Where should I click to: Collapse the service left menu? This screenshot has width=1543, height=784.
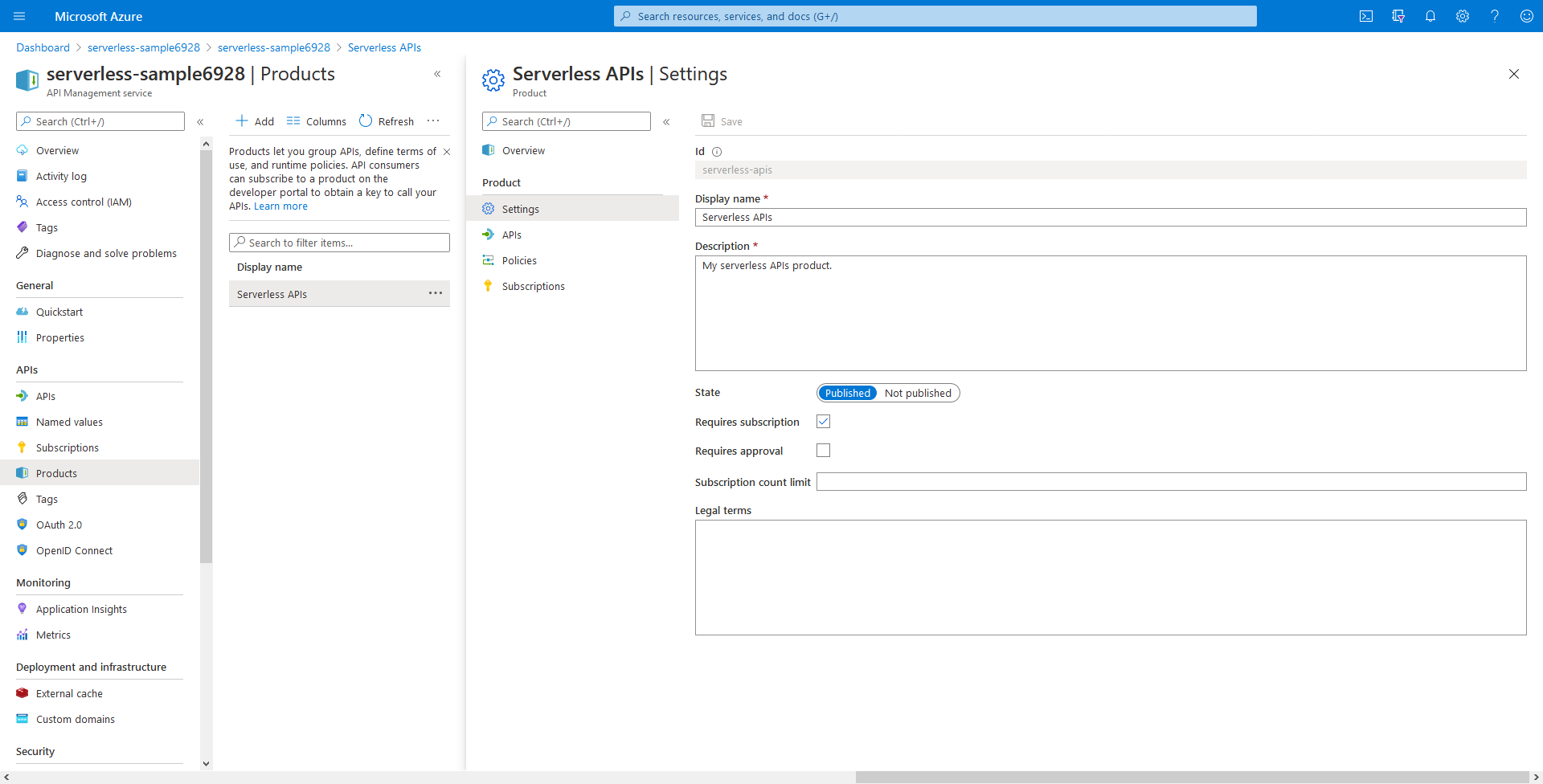(200, 122)
